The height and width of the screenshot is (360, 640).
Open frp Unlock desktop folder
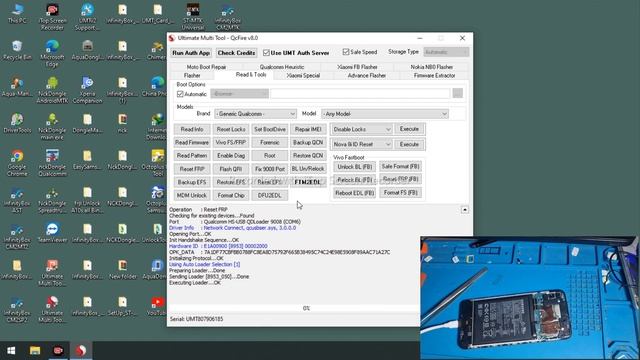(x=87, y=200)
